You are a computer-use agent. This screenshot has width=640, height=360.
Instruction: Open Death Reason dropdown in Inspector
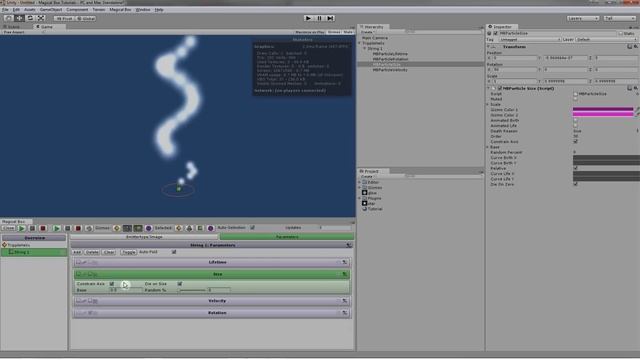click(606, 131)
